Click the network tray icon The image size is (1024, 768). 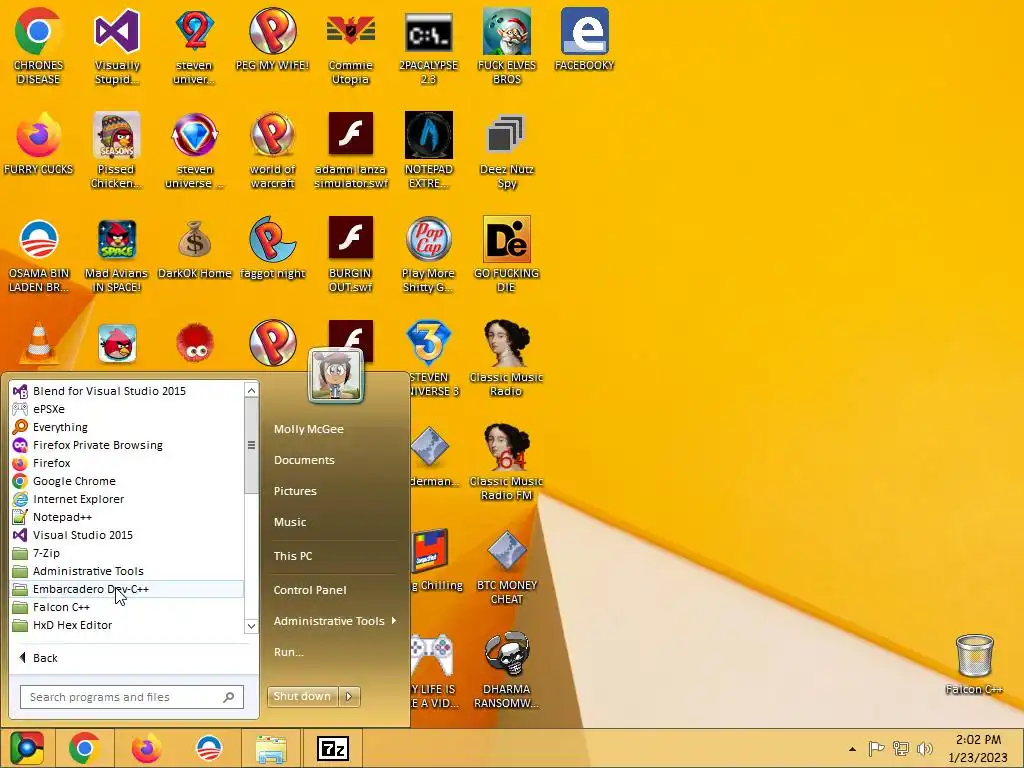tap(901, 748)
